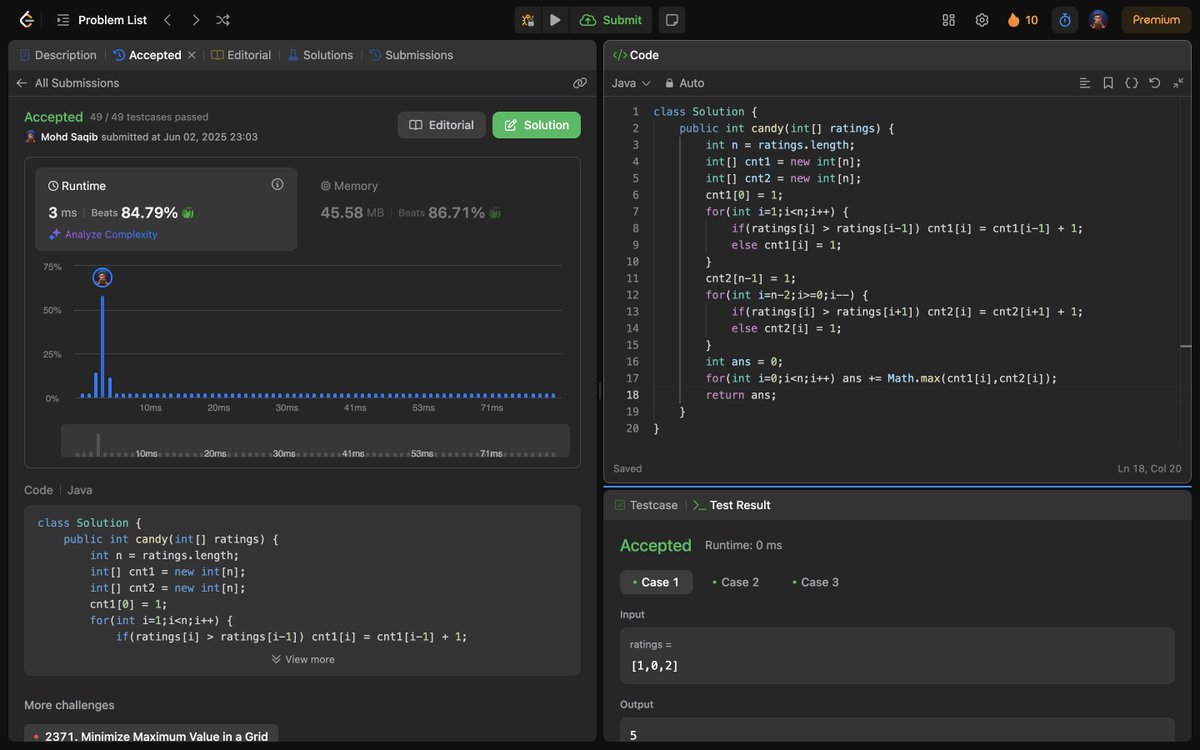Open the notes sticky icon
The height and width of the screenshot is (750, 1200).
point(672,20)
